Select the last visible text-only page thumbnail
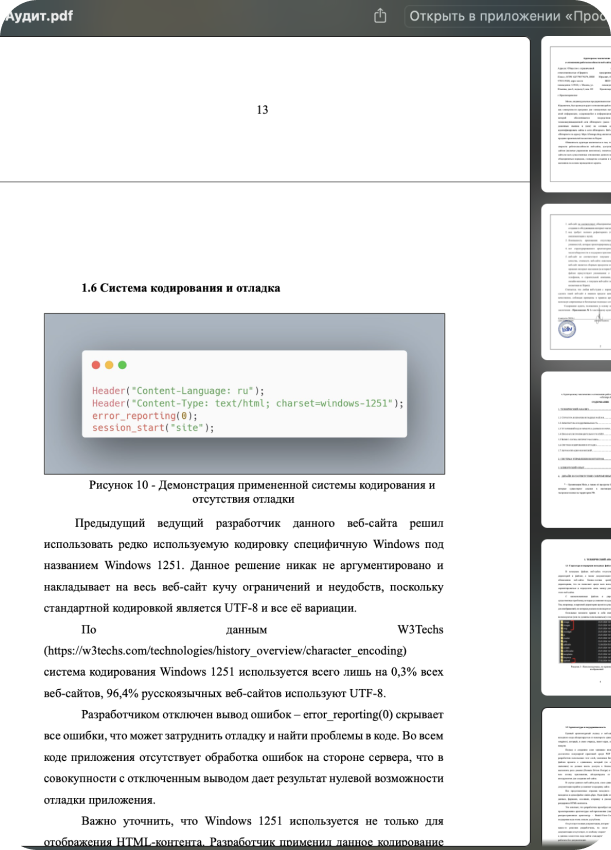Viewport: 611px width, 850px height. pos(576,778)
